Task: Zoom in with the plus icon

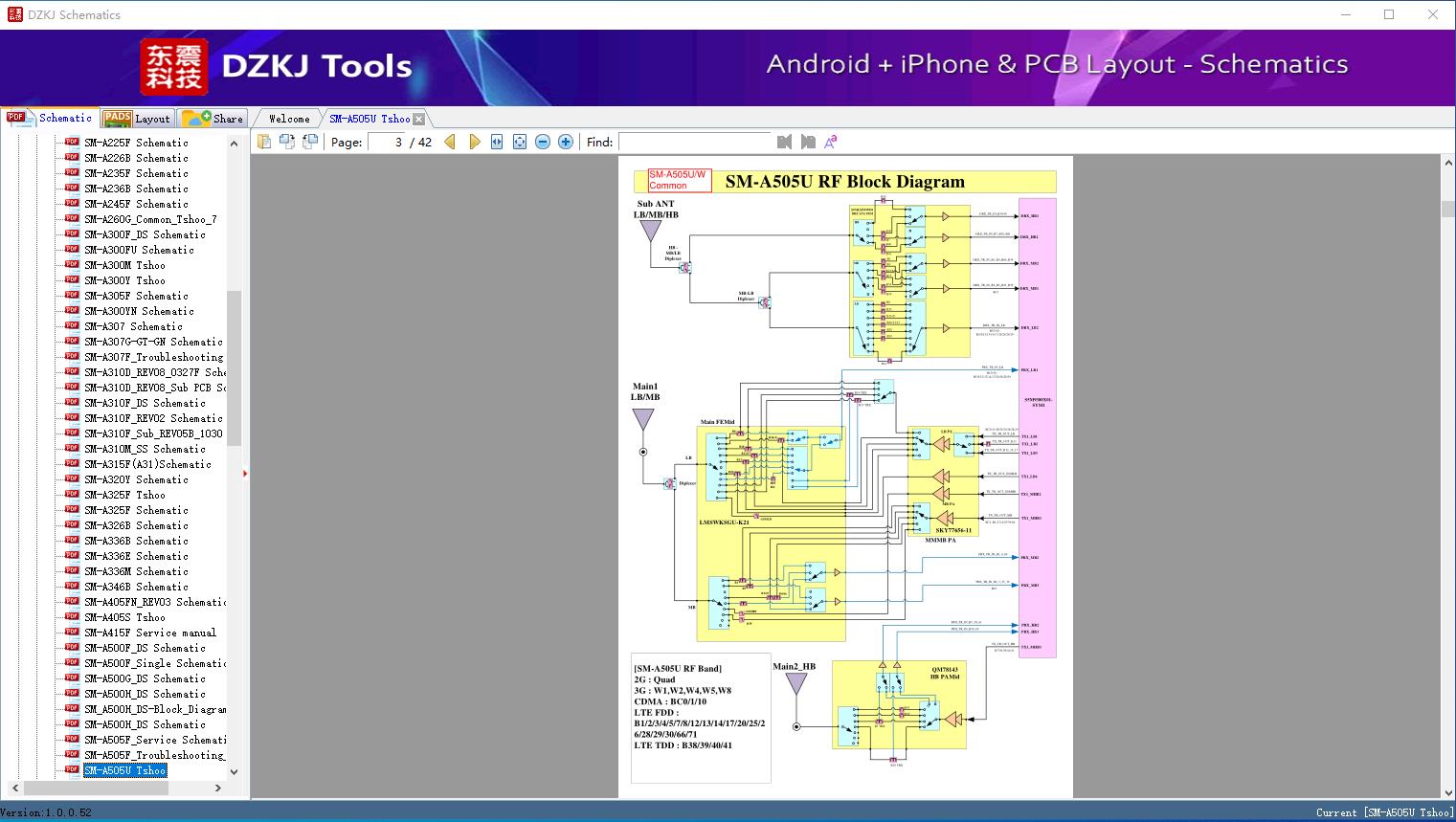Action: 566,142
